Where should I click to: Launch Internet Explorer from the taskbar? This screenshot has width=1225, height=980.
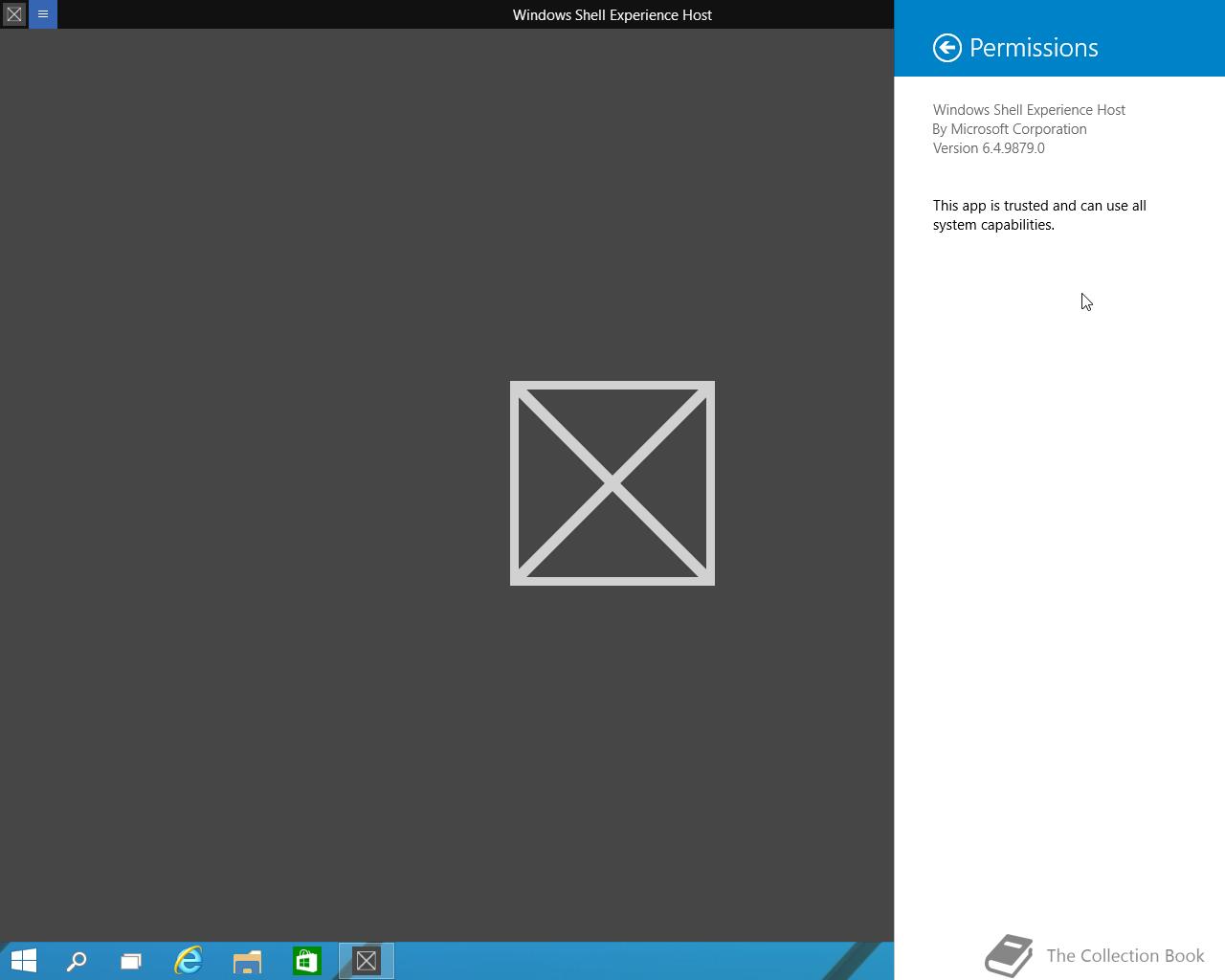tap(189, 961)
